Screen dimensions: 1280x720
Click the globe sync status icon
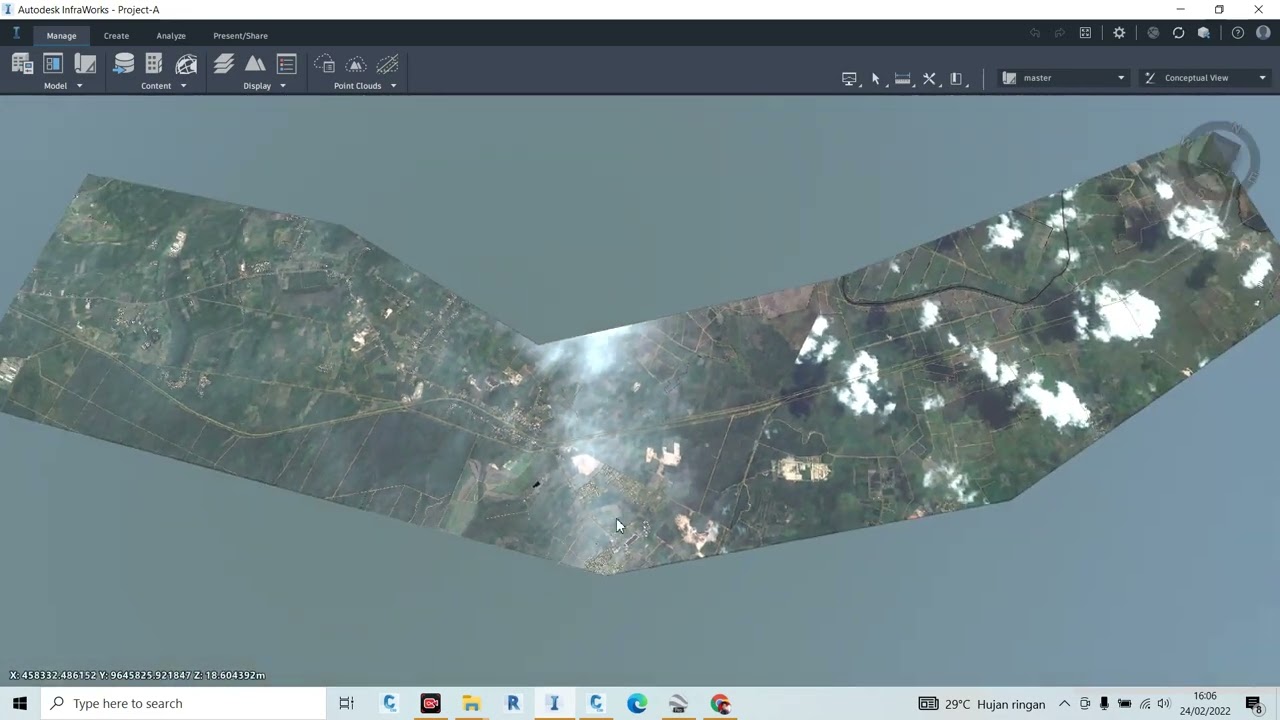coord(1153,33)
